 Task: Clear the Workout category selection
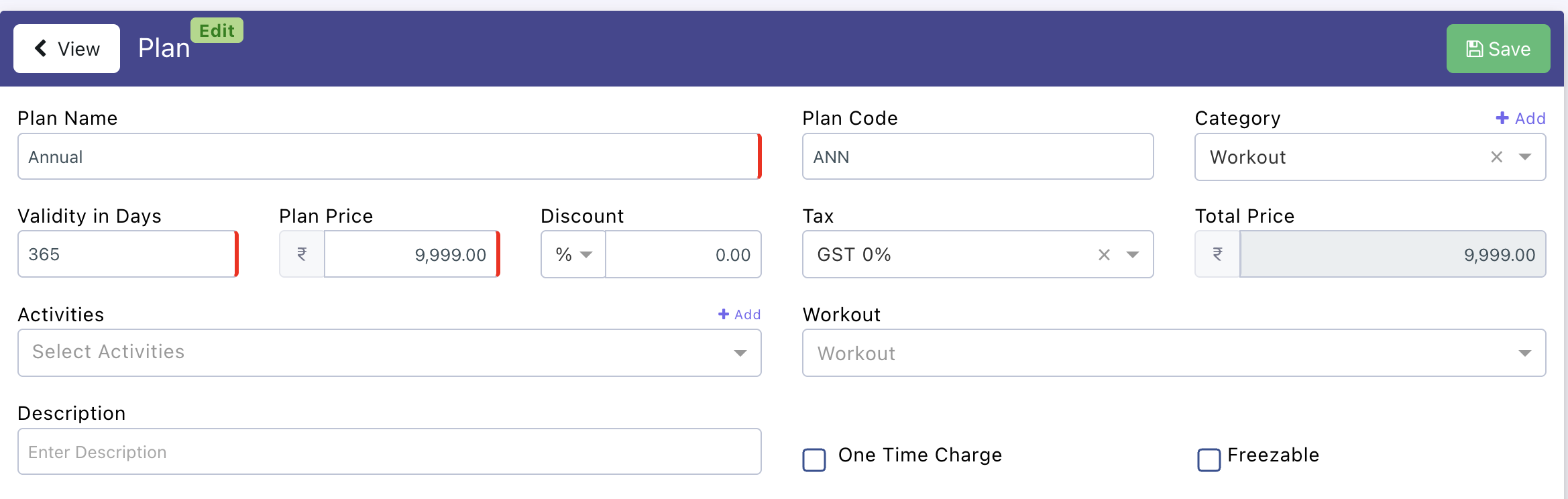pyautogui.click(x=1496, y=157)
